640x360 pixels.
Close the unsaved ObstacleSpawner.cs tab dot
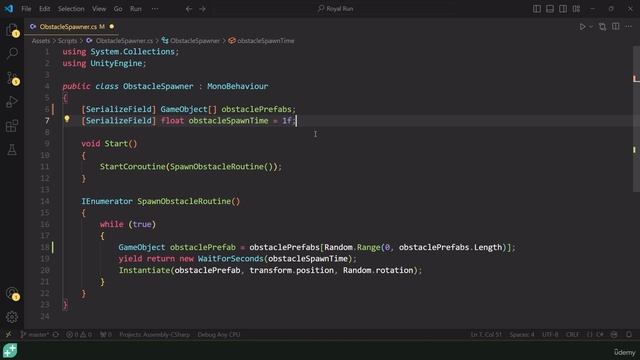(111, 27)
